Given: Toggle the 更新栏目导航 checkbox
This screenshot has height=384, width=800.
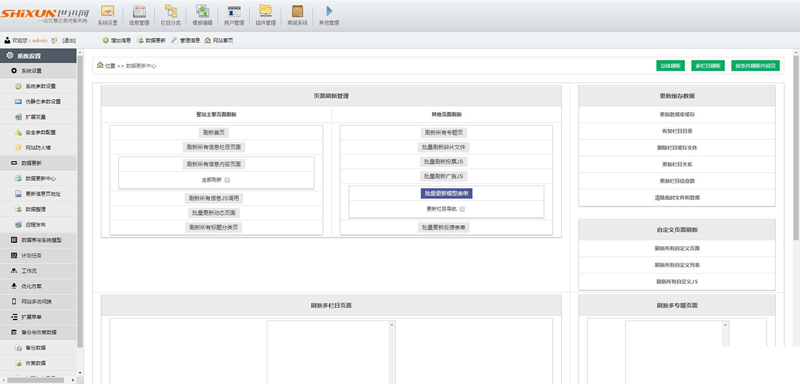Looking at the screenshot, I should pos(462,209).
